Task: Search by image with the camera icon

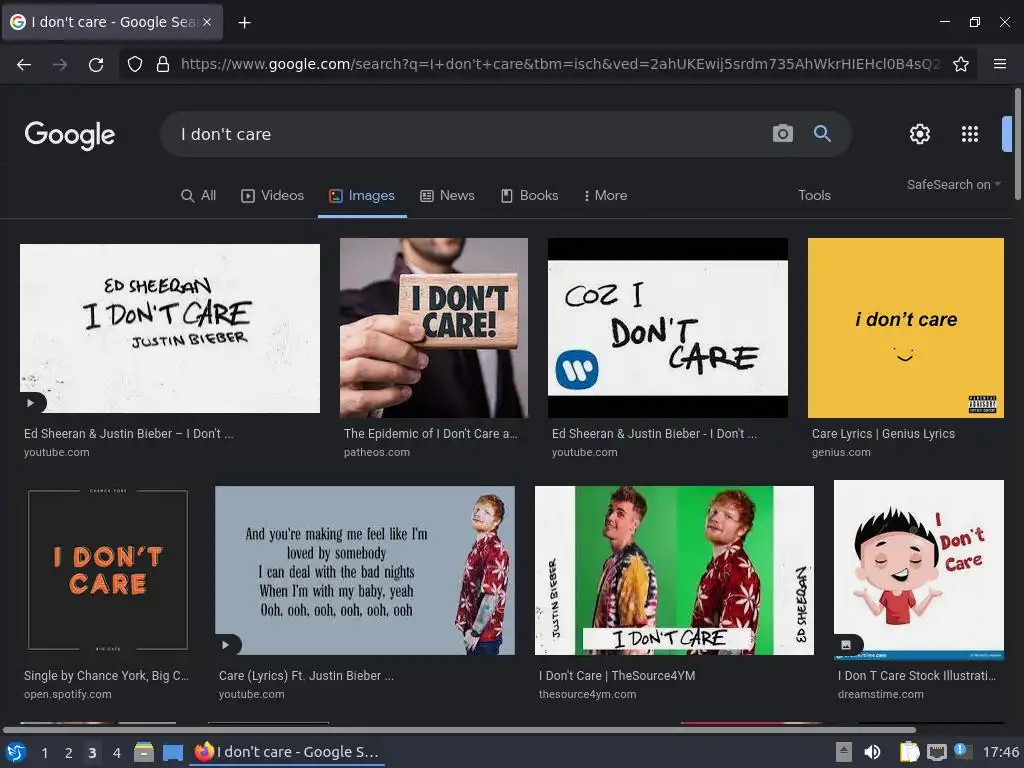Action: point(782,134)
